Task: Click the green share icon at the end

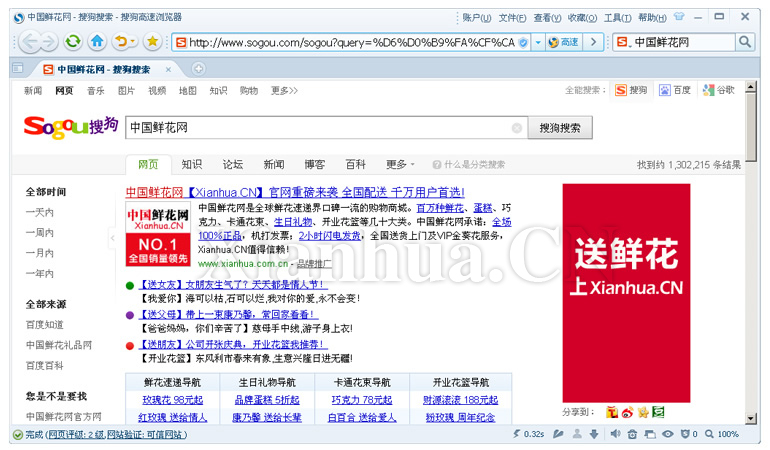Action: point(658,412)
